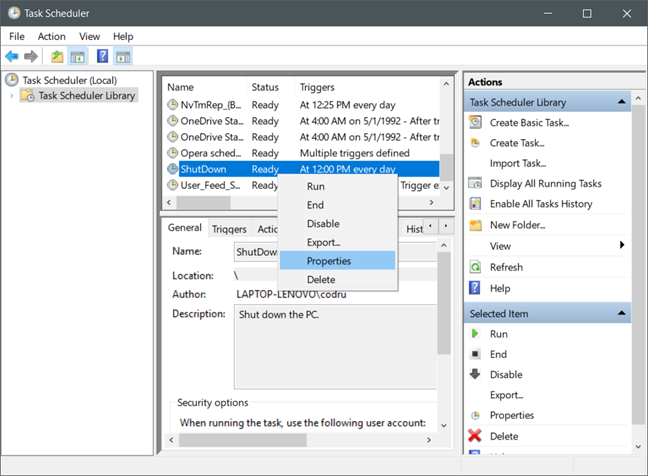The image size is (648, 476).
Task: Switch to the History tab
Action: click(x=414, y=229)
